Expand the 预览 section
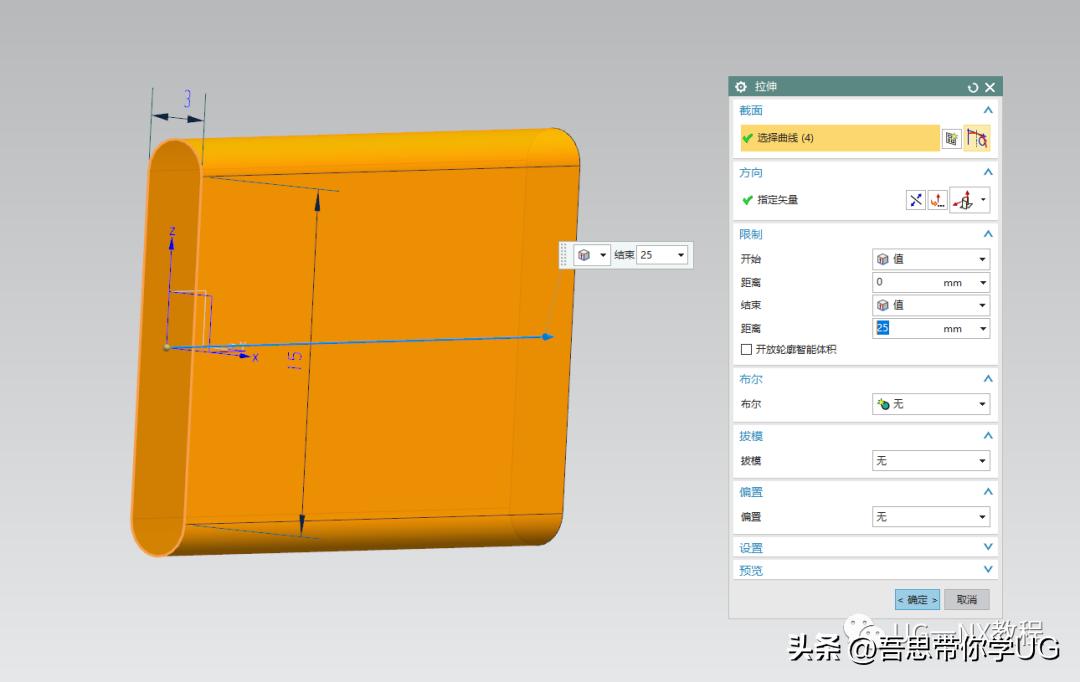 pos(988,570)
